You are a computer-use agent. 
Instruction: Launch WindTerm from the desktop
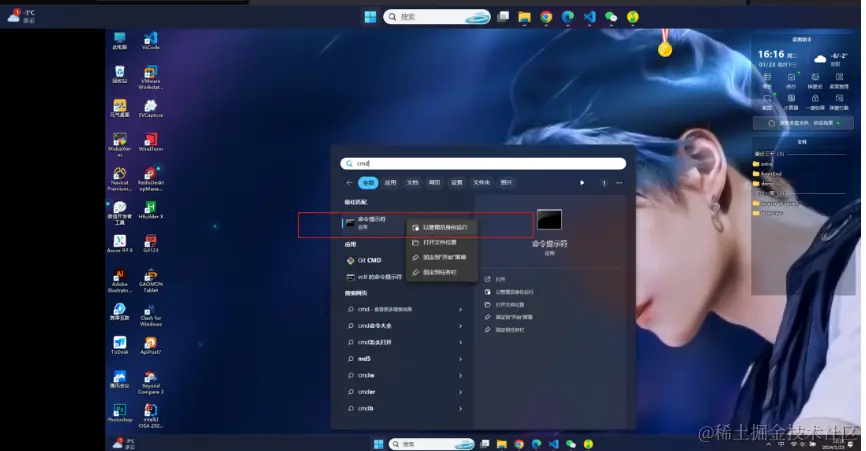tap(151, 142)
